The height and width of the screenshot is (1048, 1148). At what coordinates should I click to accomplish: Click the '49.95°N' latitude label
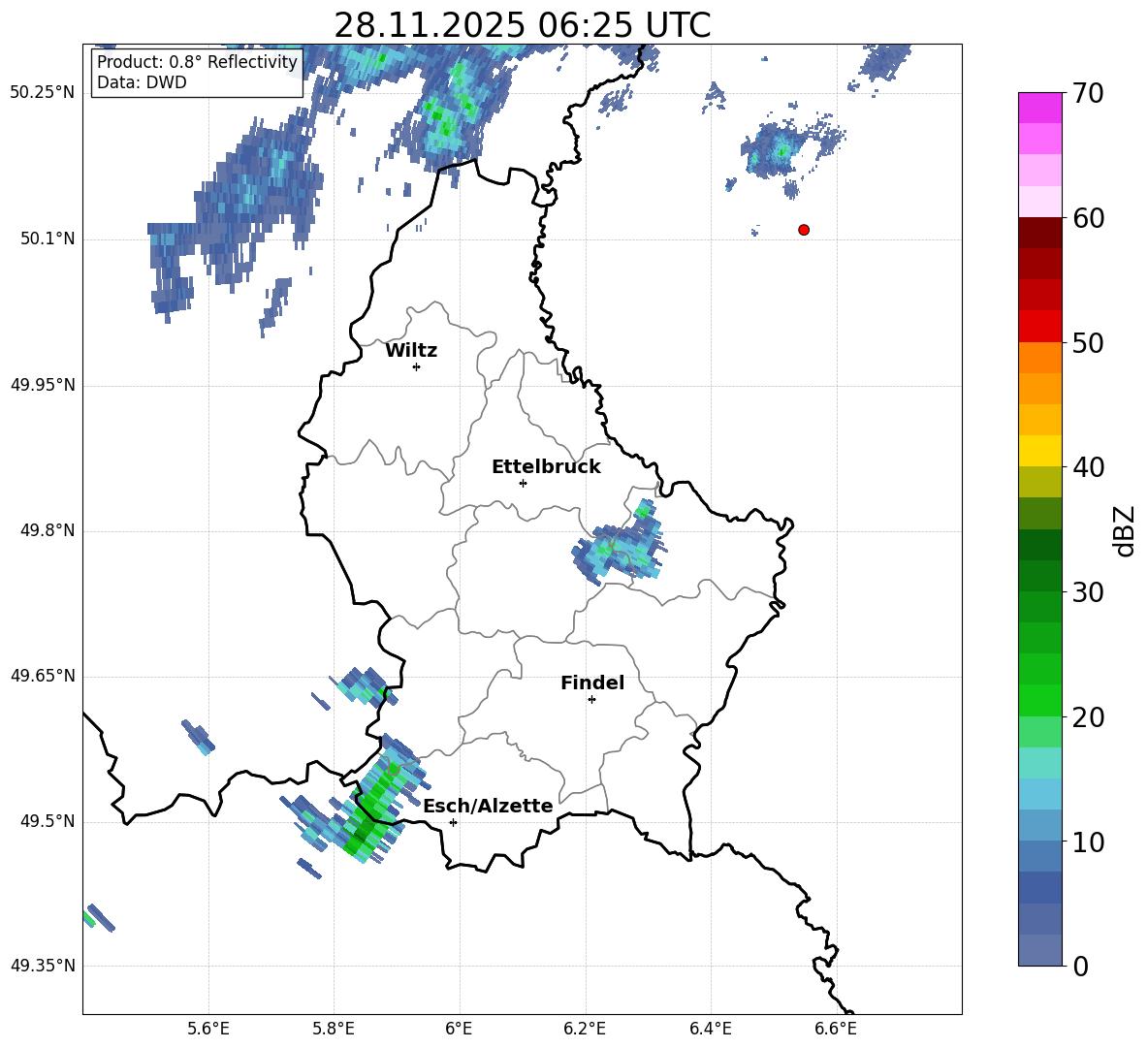[x=43, y=385]
